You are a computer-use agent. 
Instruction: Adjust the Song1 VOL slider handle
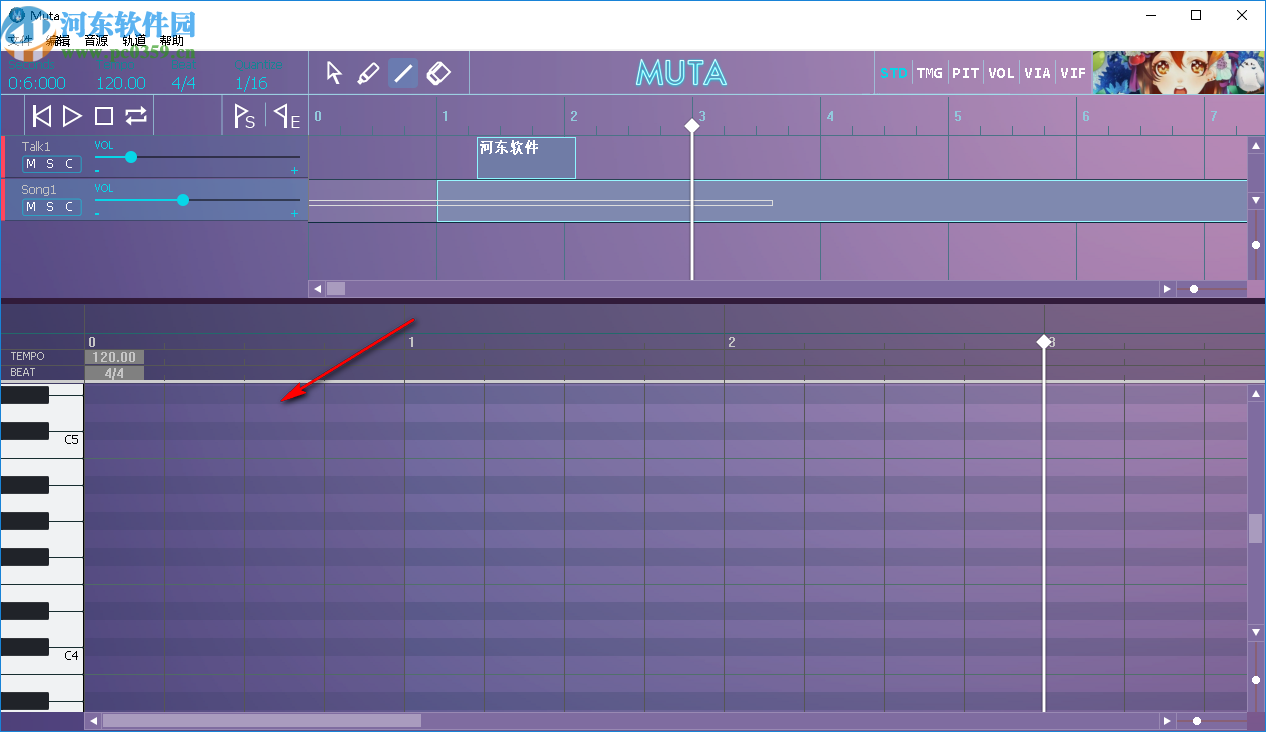point(183,200)
